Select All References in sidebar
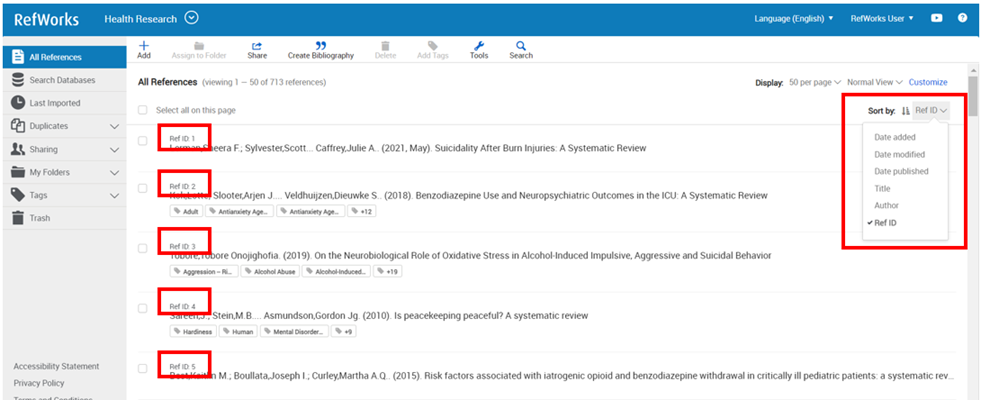Viewport: 981px width, 400px height. pos(64,57)
